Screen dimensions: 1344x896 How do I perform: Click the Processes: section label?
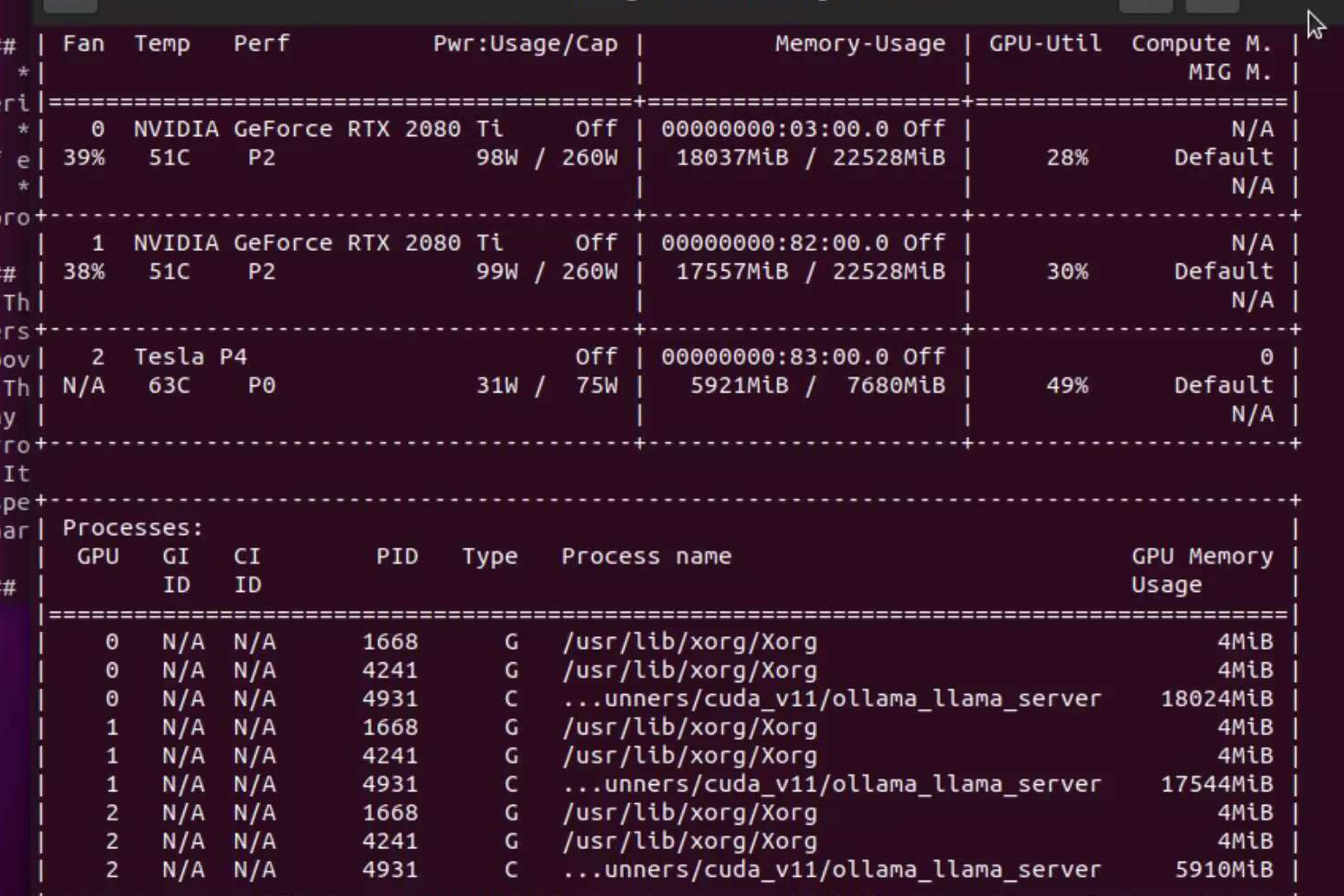coord(133,528)
